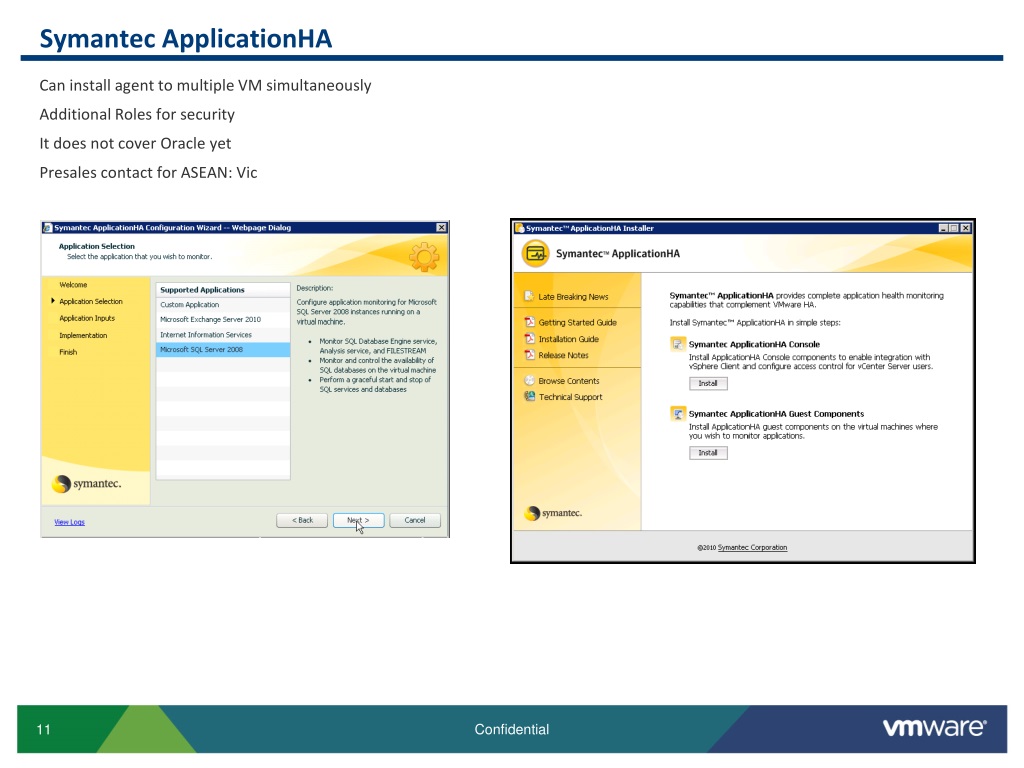Click the Supported Applications column header
The width and height of the screenshot is (1024, 768).
pos(223,289)
